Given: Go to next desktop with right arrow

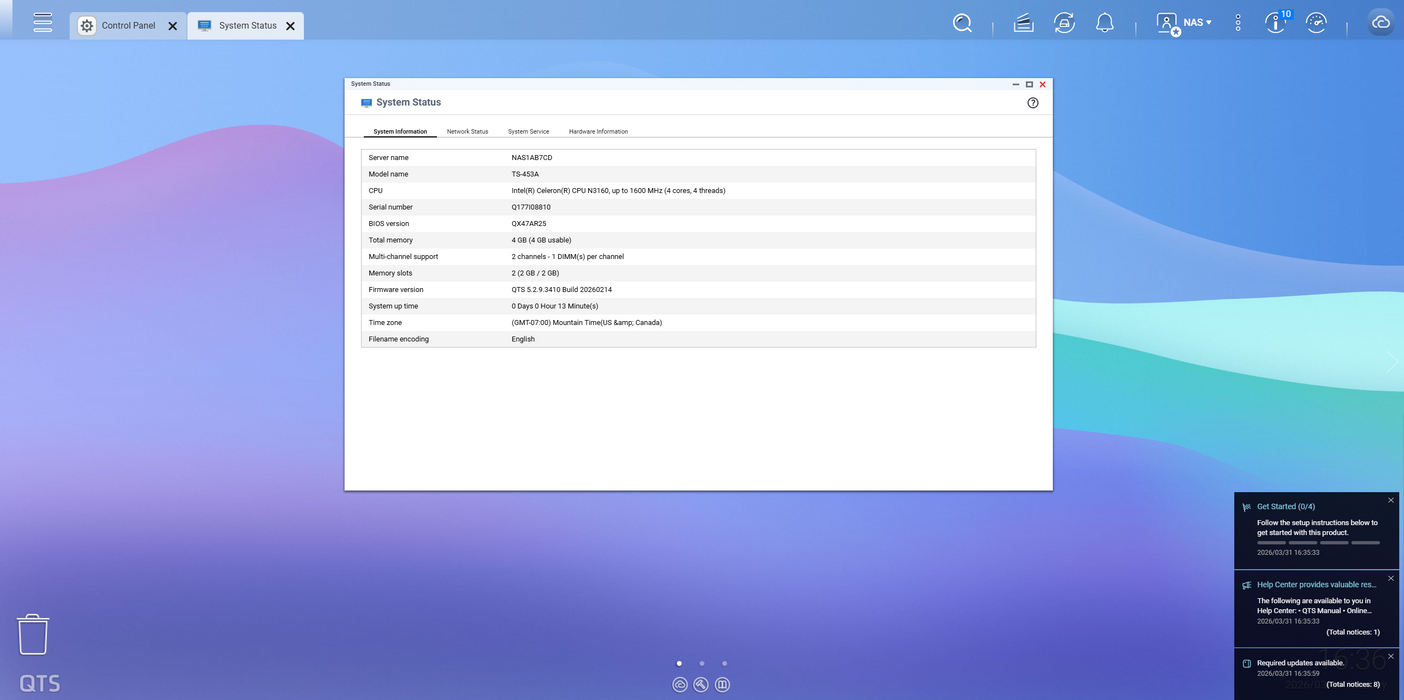Looking at the screenshot, I should (x=1393, y=362).
